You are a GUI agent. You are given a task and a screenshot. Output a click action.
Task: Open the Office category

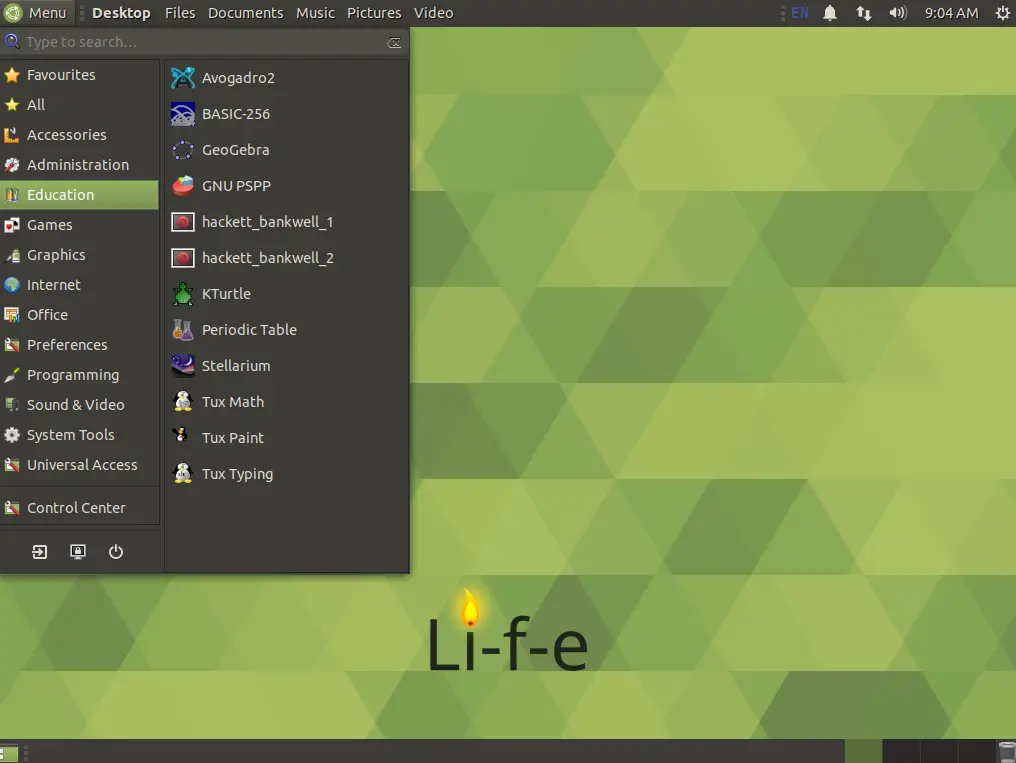pyautogui.click(x=79, y=315)
